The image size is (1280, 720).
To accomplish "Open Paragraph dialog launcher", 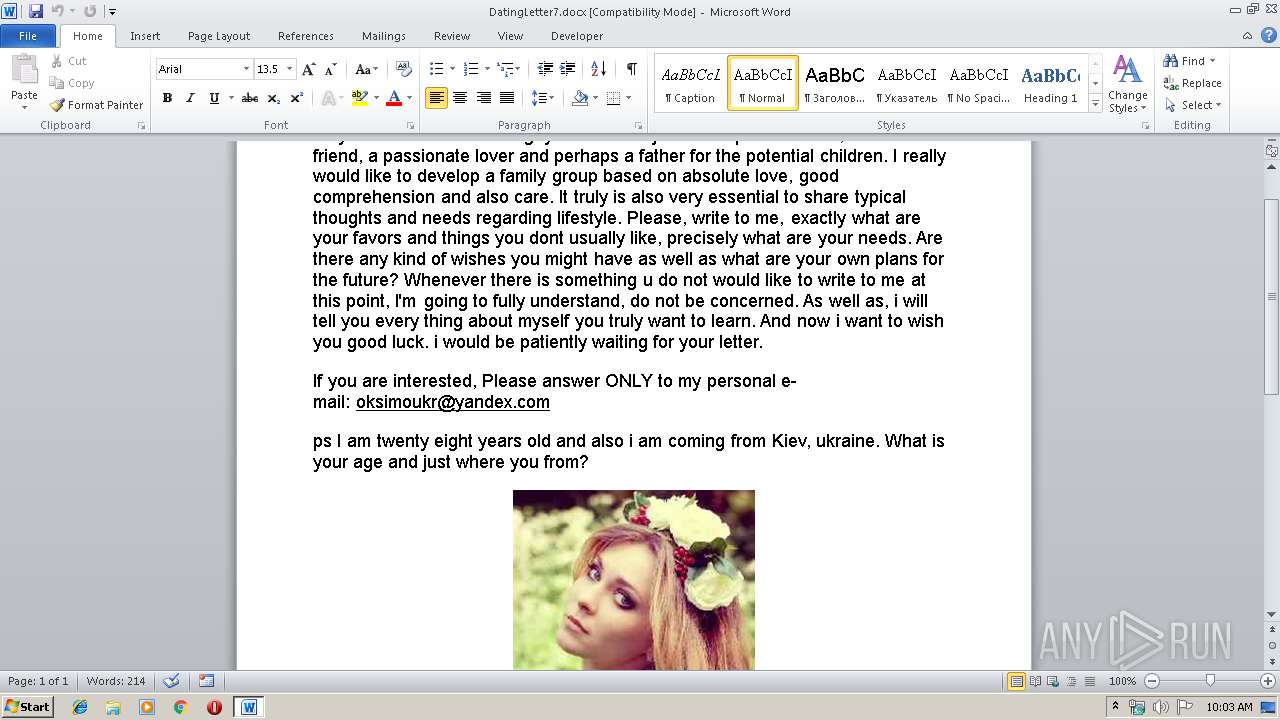I will click(639, 126).
